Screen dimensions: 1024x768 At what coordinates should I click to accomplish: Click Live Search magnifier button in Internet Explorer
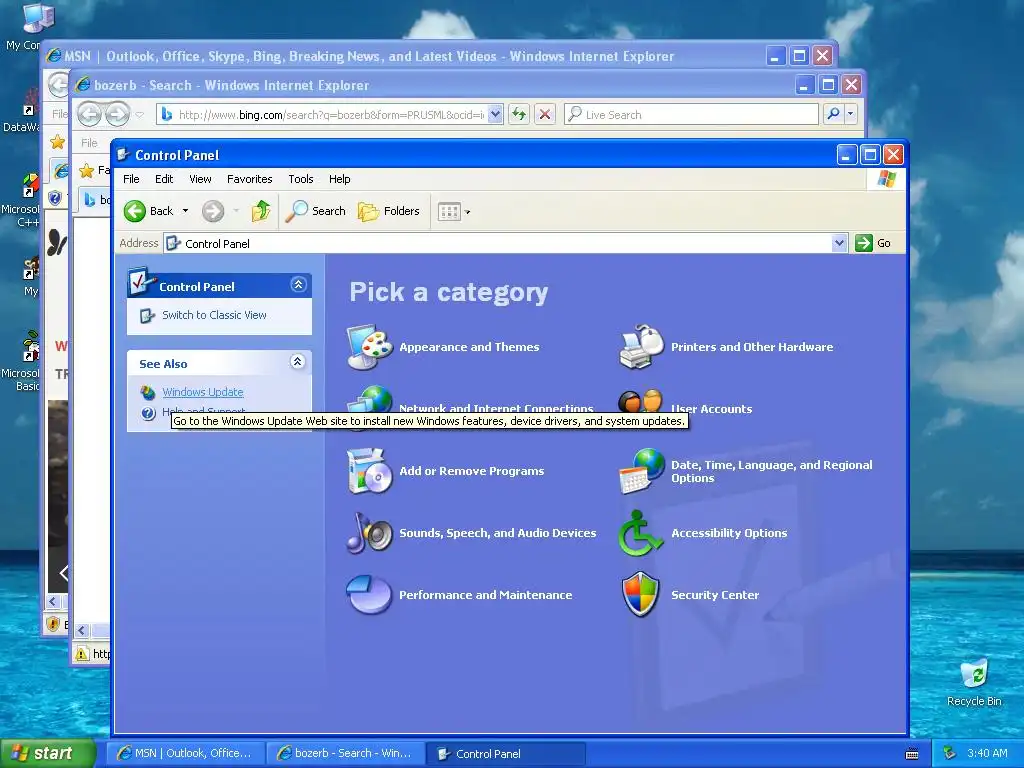tap(833, 114)
